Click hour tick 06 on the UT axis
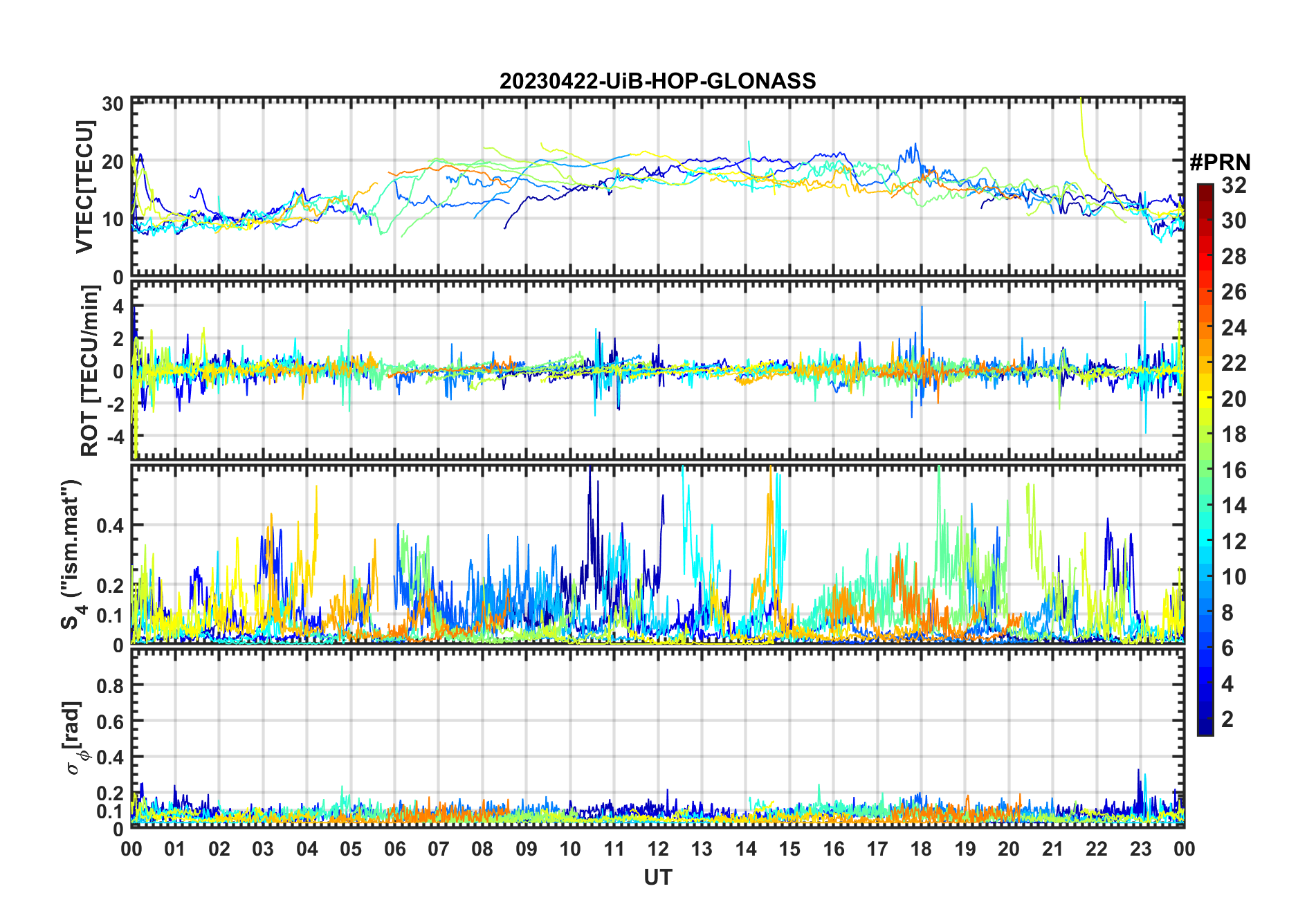This screenshot has height=920, width=1316. click(394, 849)
